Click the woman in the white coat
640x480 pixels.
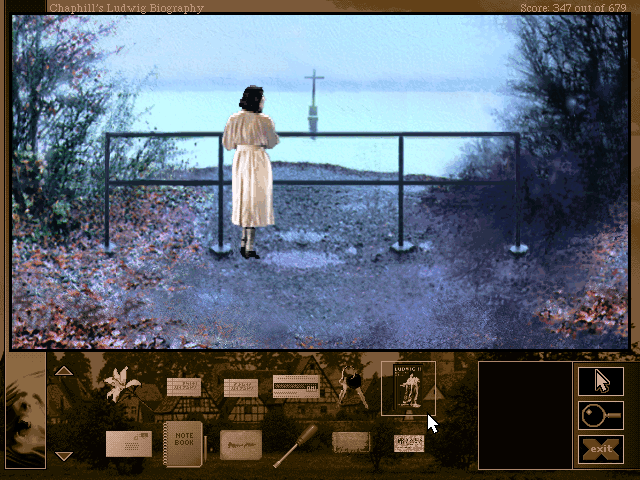tap(250, 172)
